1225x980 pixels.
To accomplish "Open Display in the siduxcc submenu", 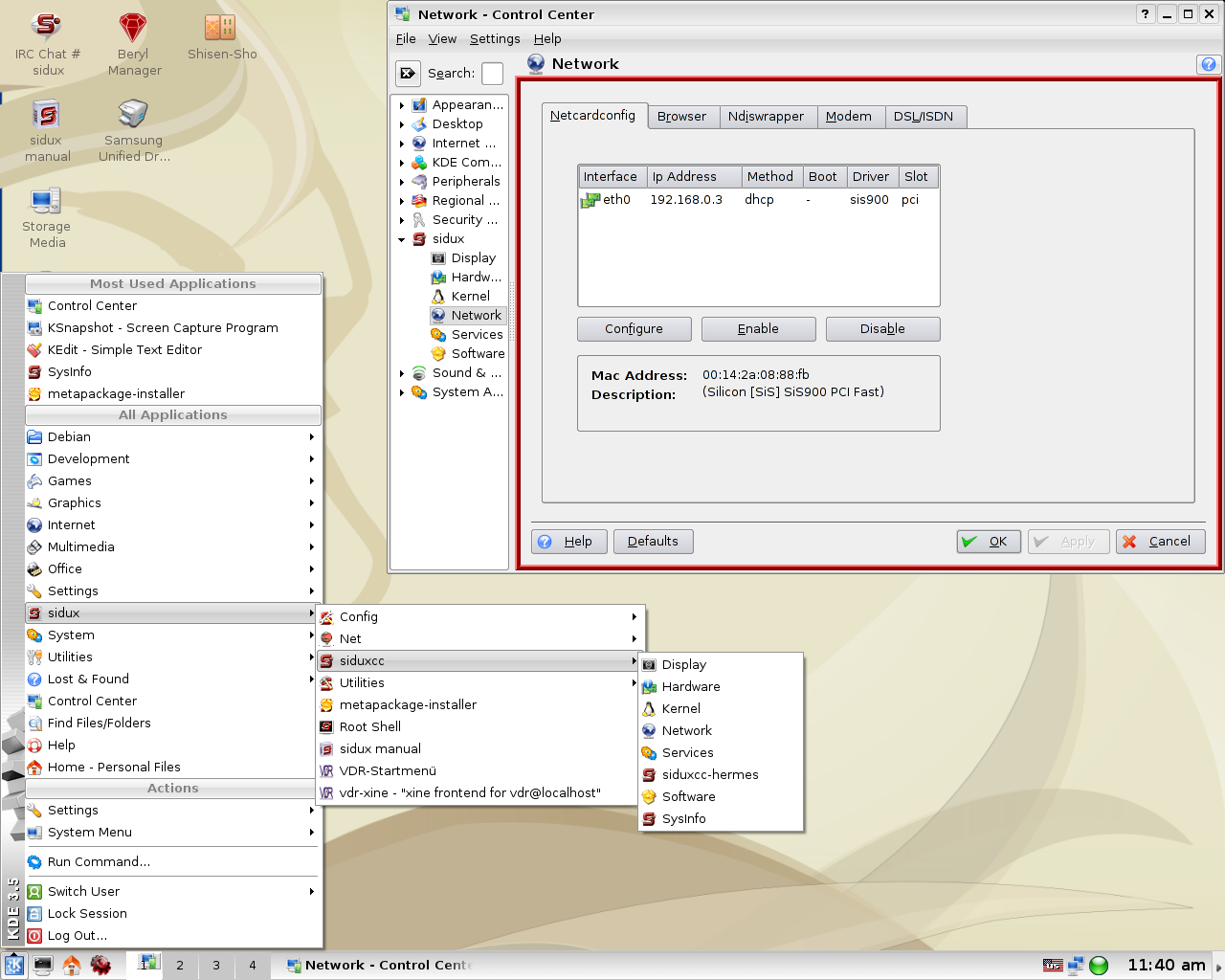I will (x=721, y=664).
